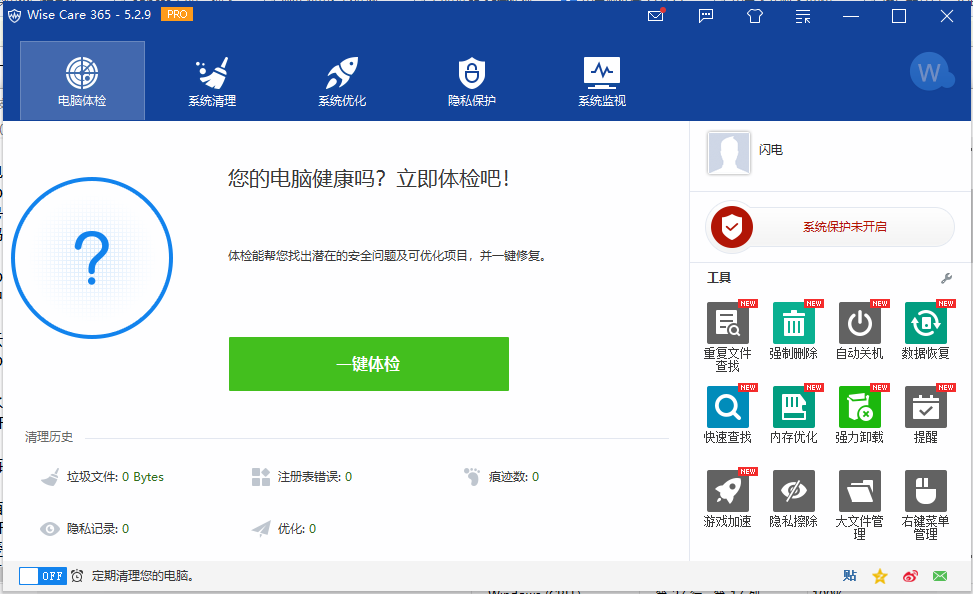Open the 自动关机 auto shutdown tool

coord(859,324)
